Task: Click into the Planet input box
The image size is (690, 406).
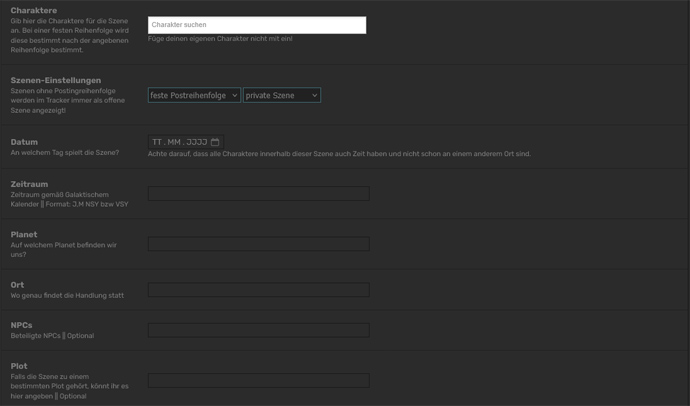Action: [258, 244]
